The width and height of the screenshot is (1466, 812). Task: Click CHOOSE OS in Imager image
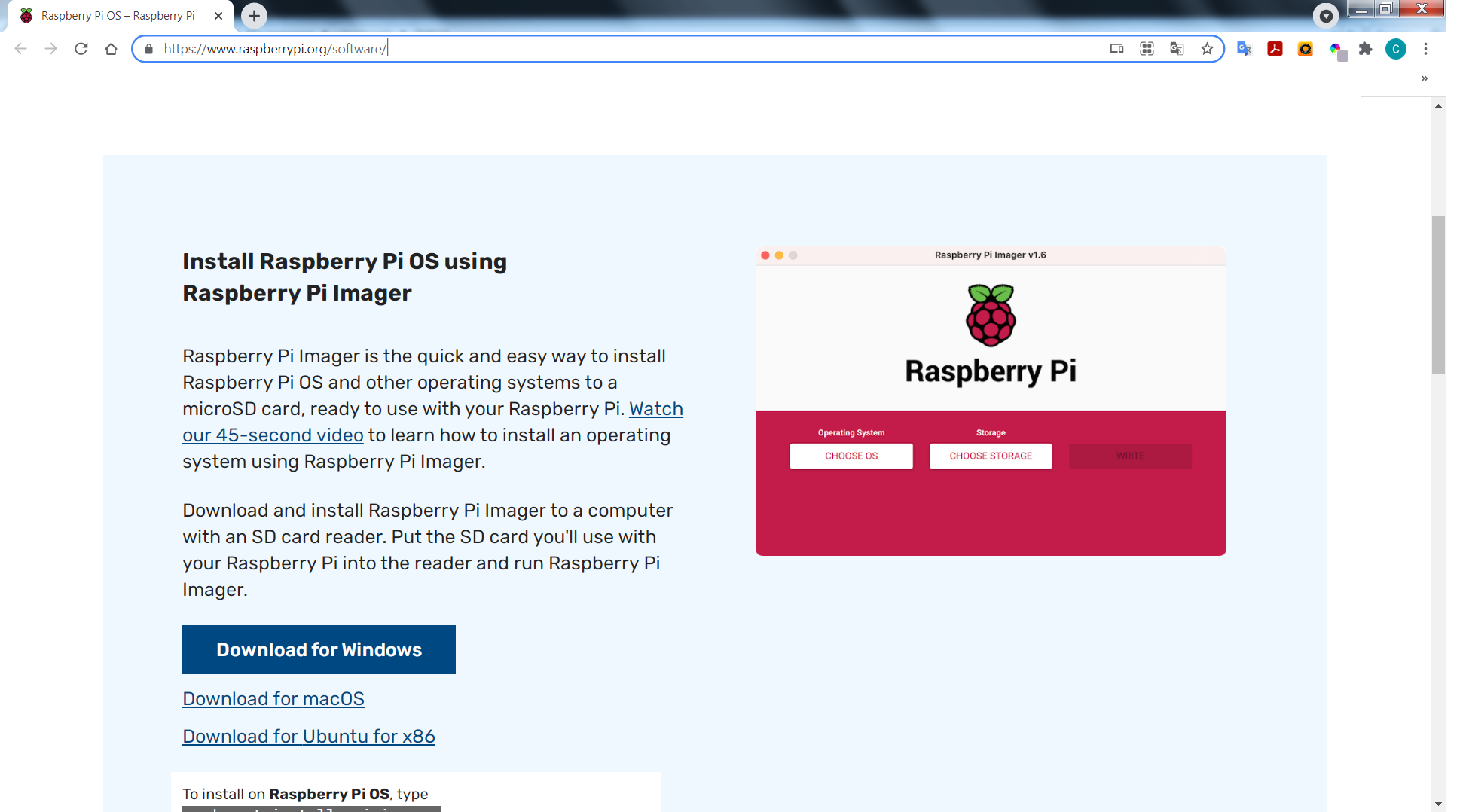851,456
